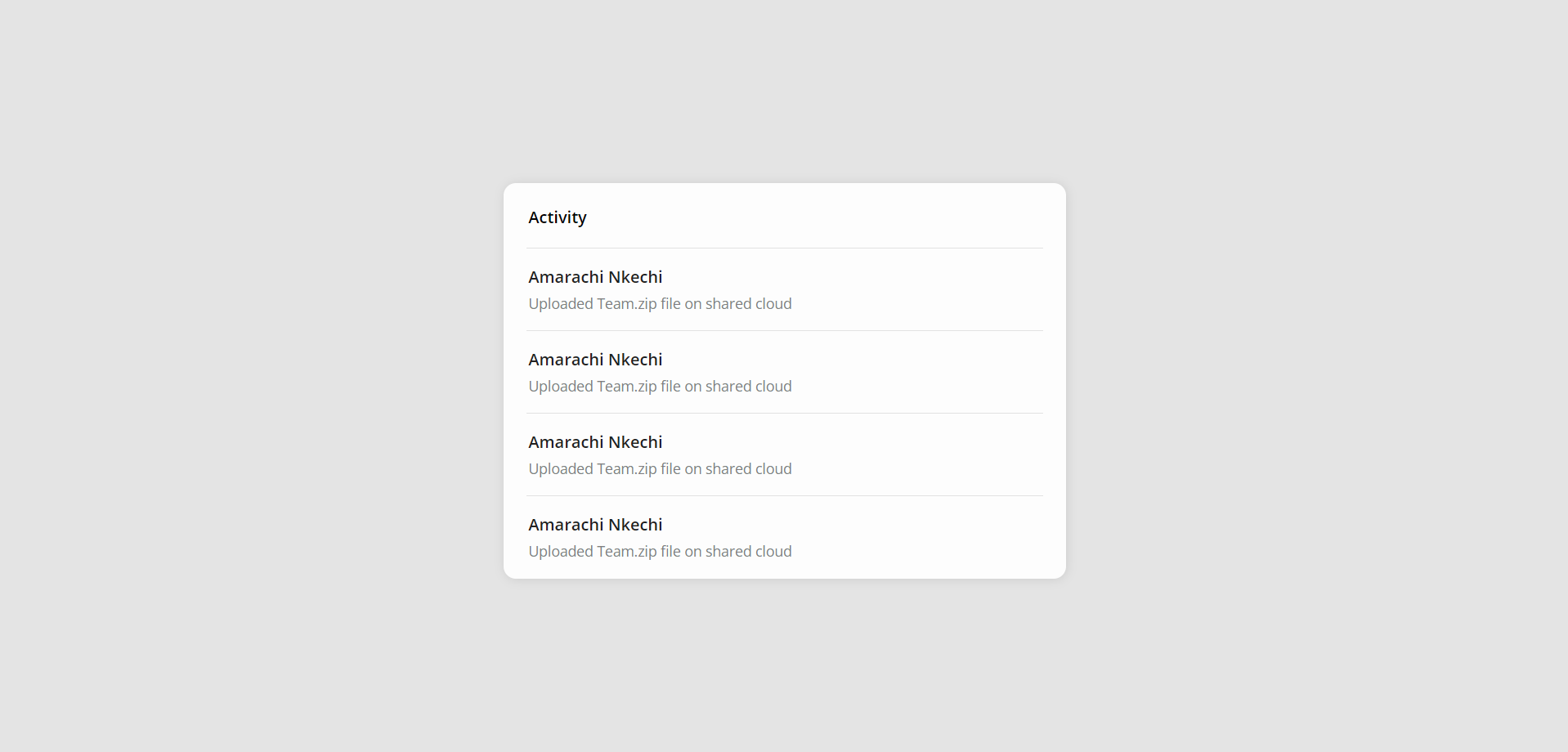Click 'shared cloud' in the first entry
The width and height of the screenshot is (1568, 752).
[749, 304]
